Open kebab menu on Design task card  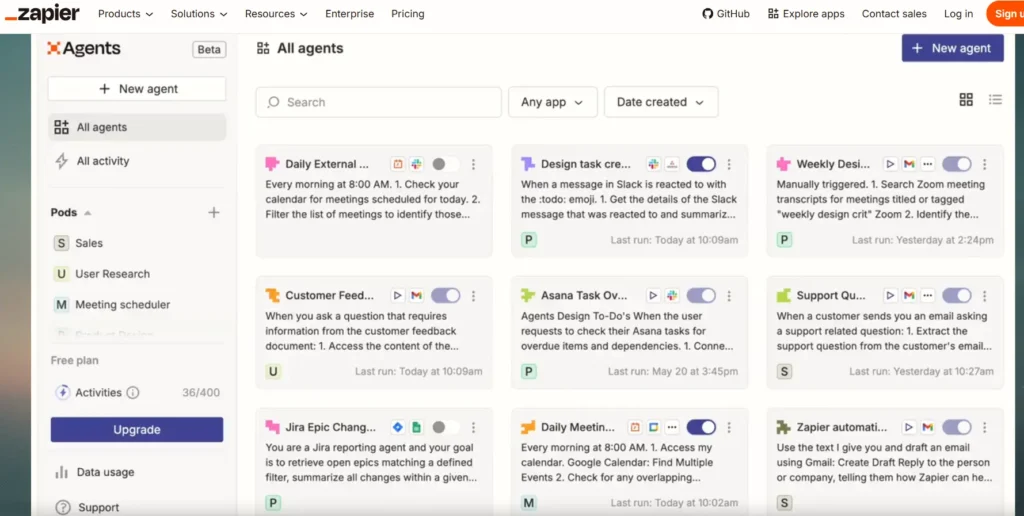pos(729,164)
